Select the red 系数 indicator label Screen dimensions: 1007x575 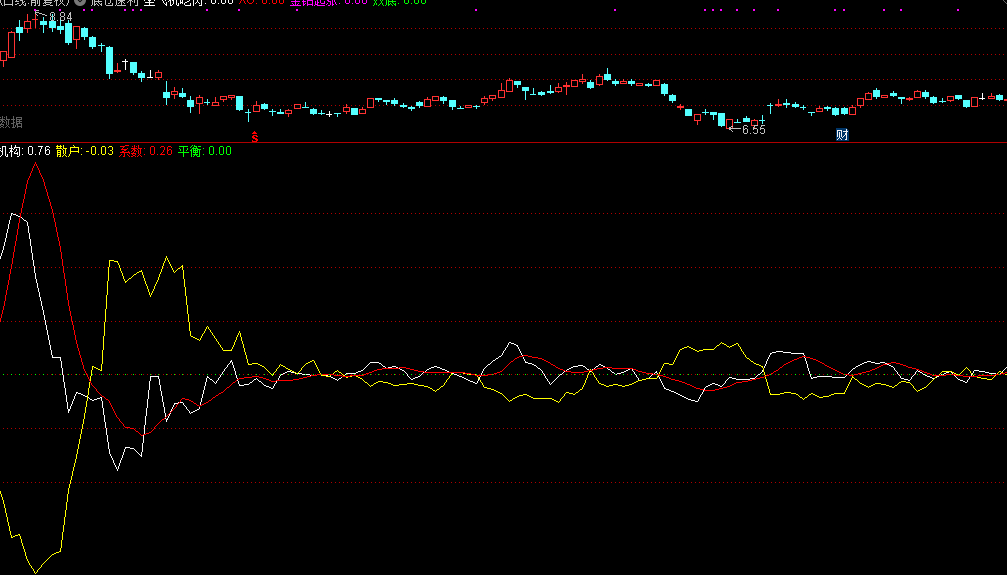(130, 151)
